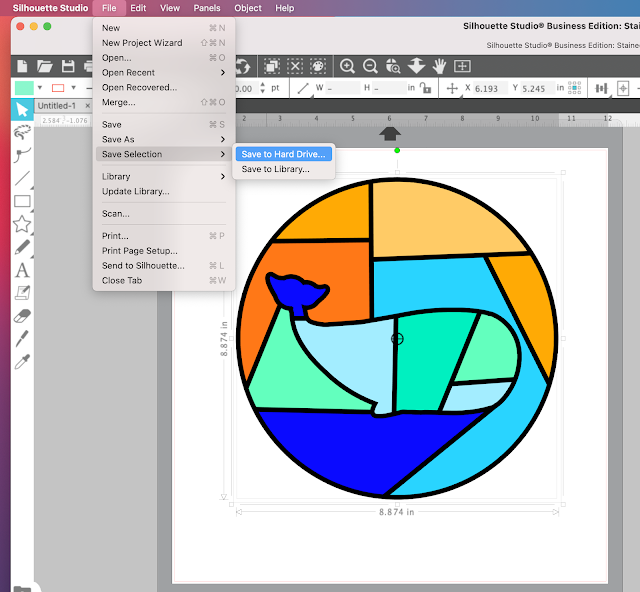
Task: Click the X position input field
Action: (x=491, y=88)
